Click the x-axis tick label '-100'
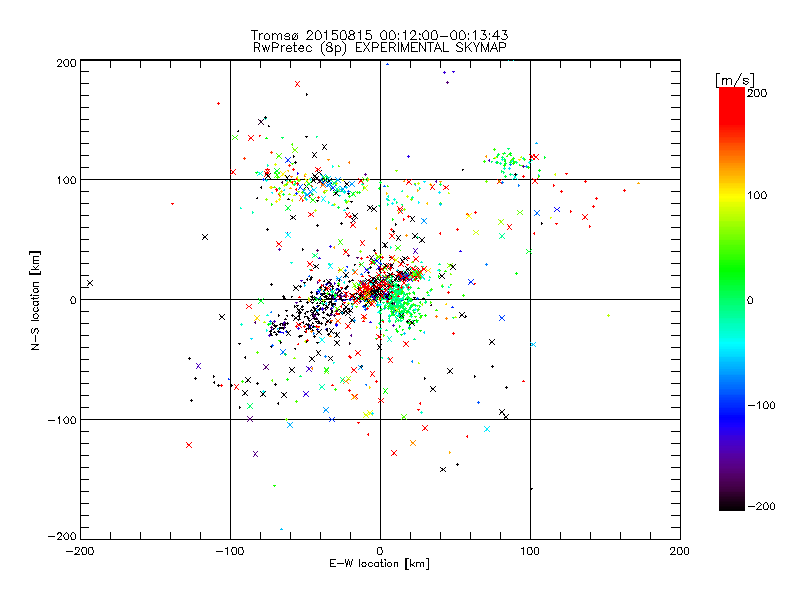800x600 pixels. pyautogui.click(x=230, y=551)
